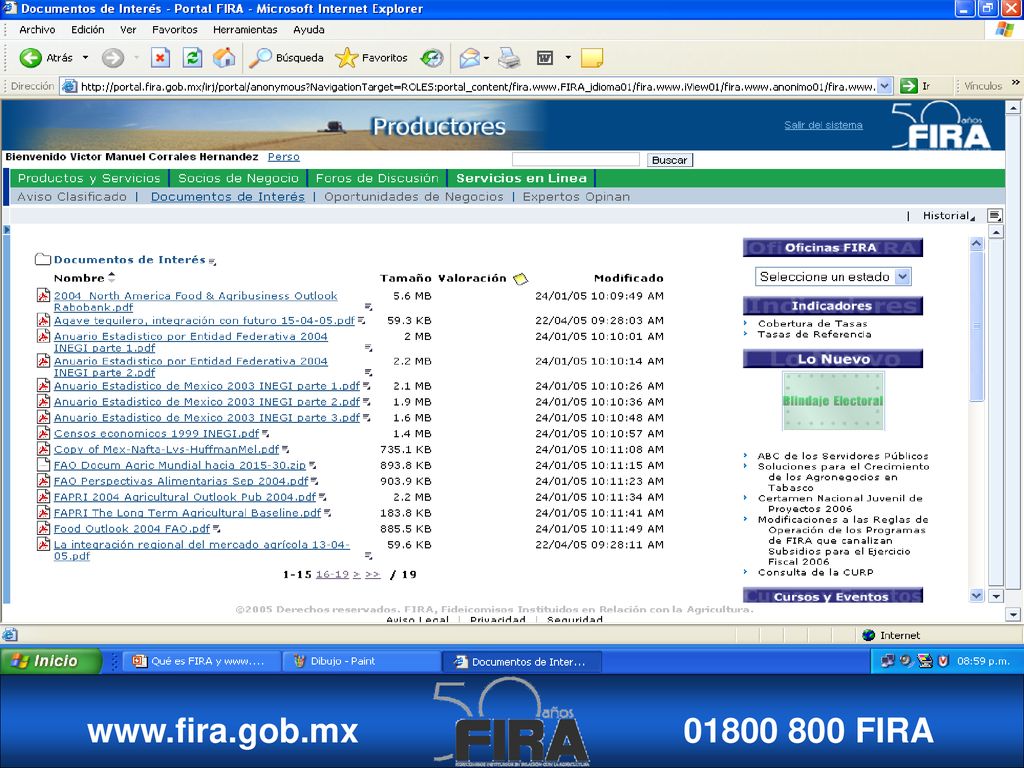Open the Aviso Clasificado subtab
Screen dimensions: 1024x768
[72, 197]
